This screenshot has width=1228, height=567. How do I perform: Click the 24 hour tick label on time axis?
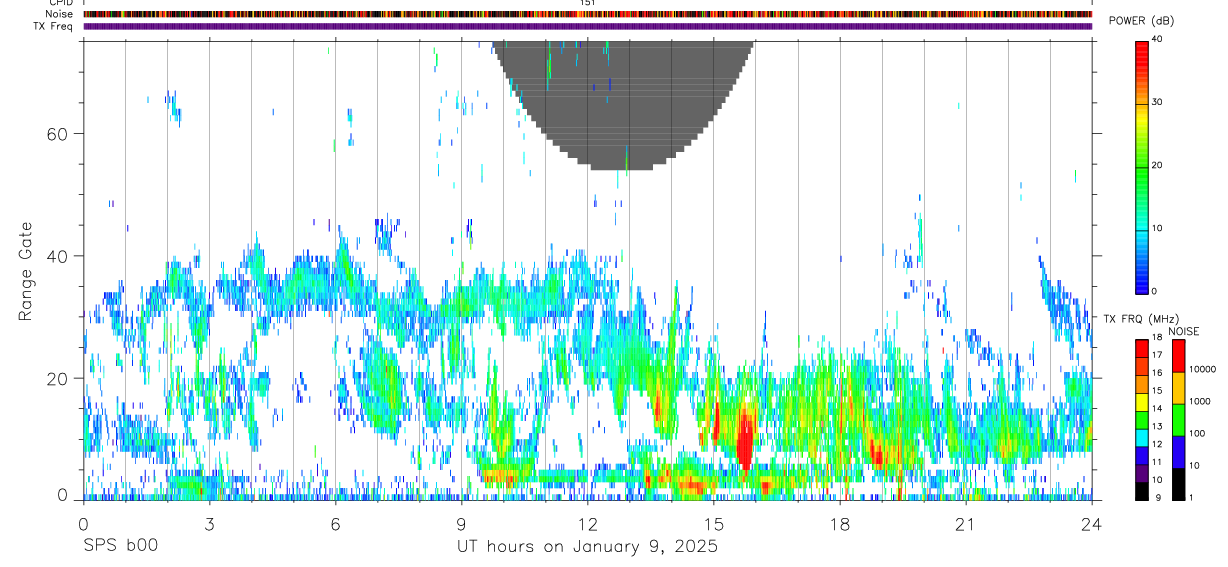(x=1092, y=524)
